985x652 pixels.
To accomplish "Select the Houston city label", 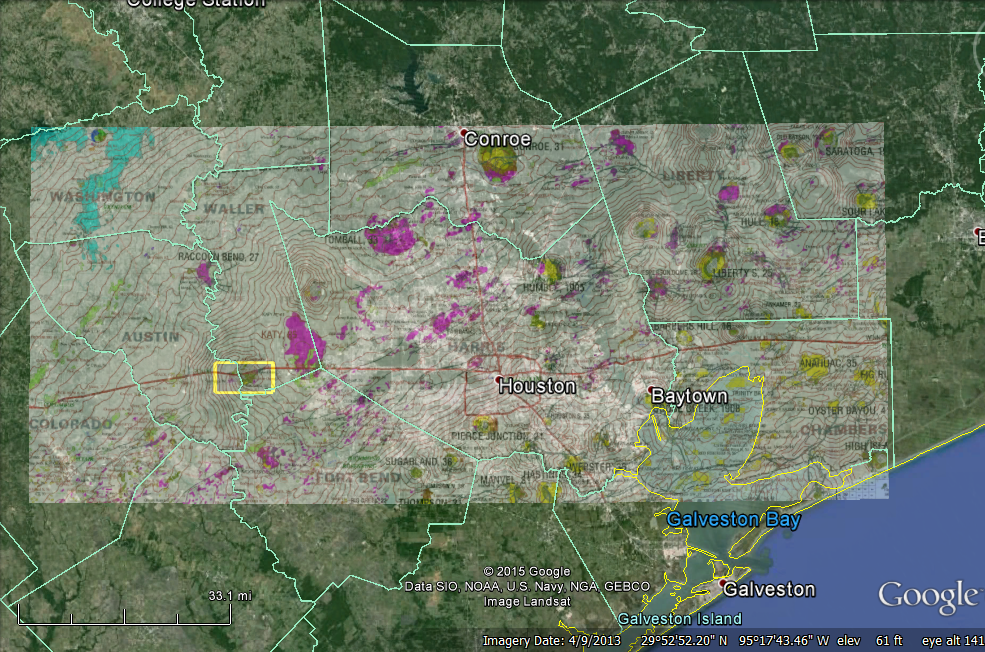I will click(x=537, y=386).
